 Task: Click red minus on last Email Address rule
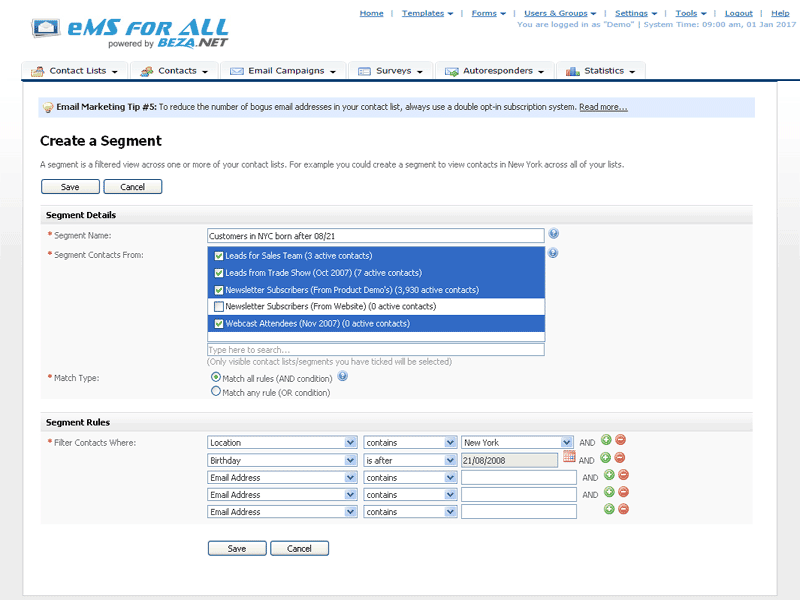point(623,509)
